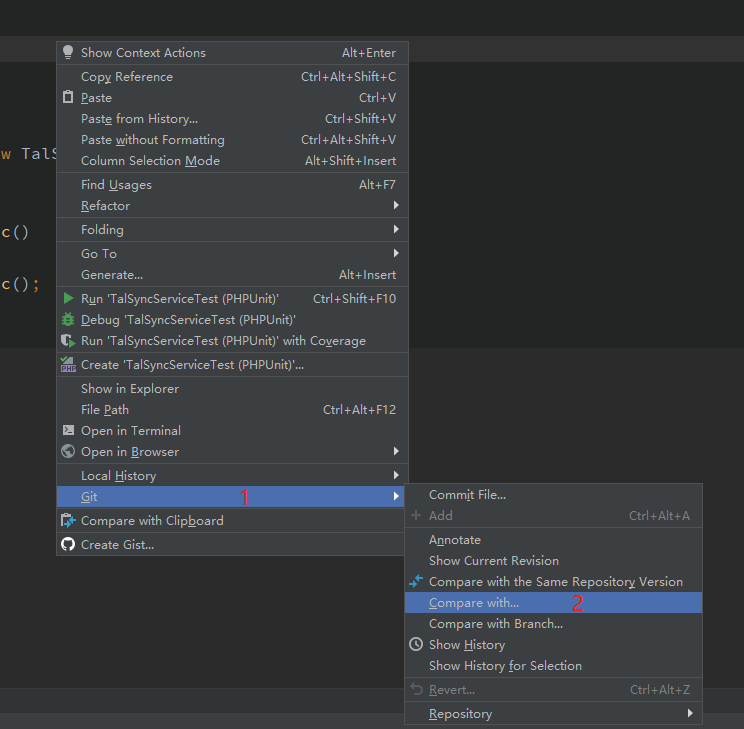Click the revert arrow icon
Screen dimensions: 744x729
click(x=416, y=689)
